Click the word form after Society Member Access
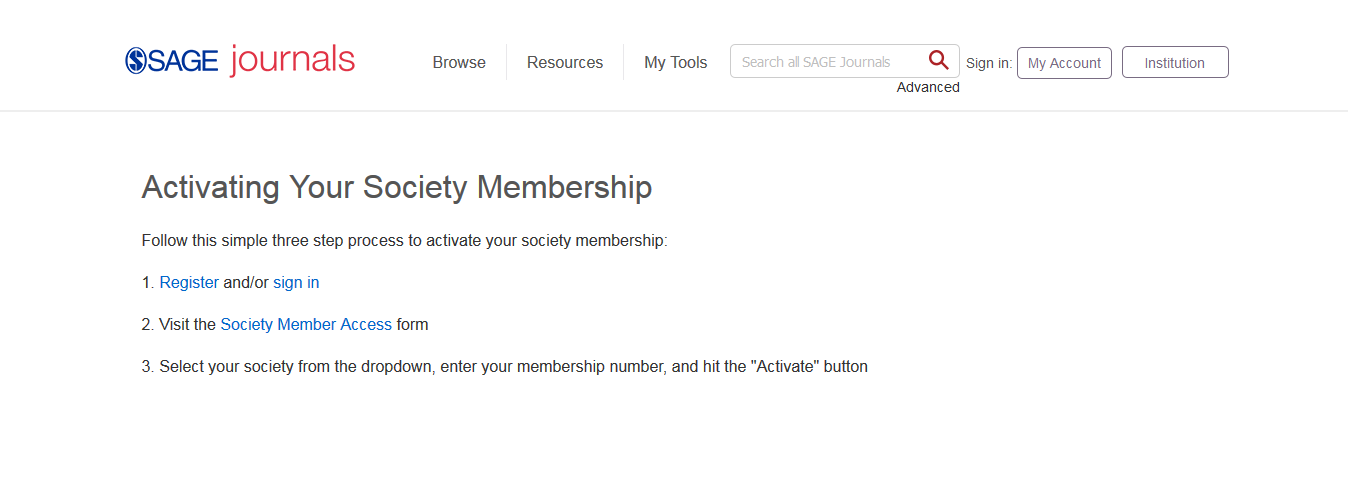Viewport: 1348px width, 478px height. (412, 325)
